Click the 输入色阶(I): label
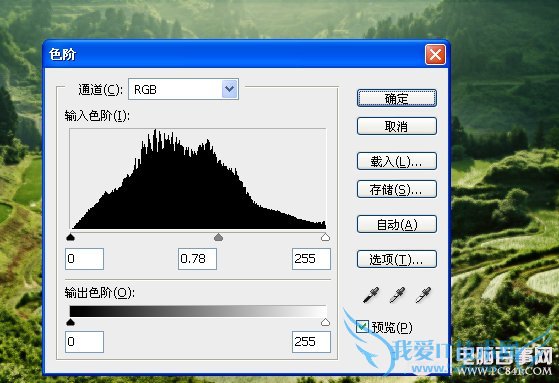 click(x=97, y=116)
